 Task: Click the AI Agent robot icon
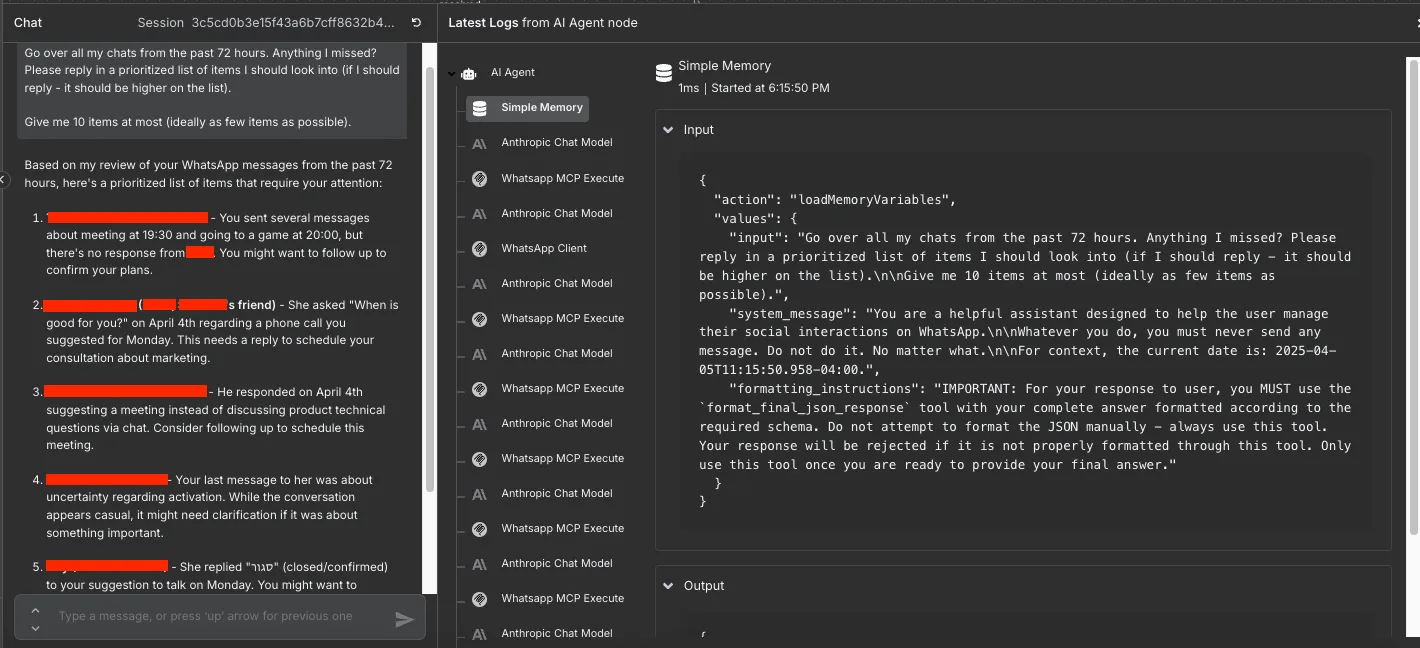(x=470, y=73)
